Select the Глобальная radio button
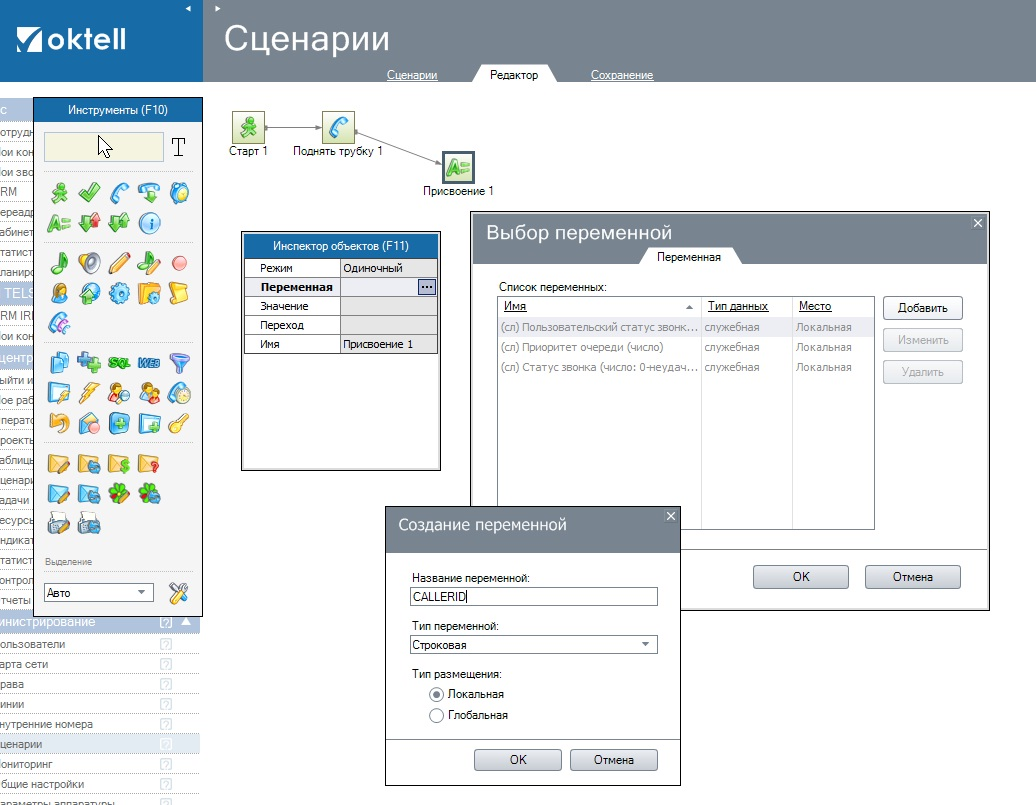The width and height of the screenshot is (1036, 805). (x=436, y=715)
